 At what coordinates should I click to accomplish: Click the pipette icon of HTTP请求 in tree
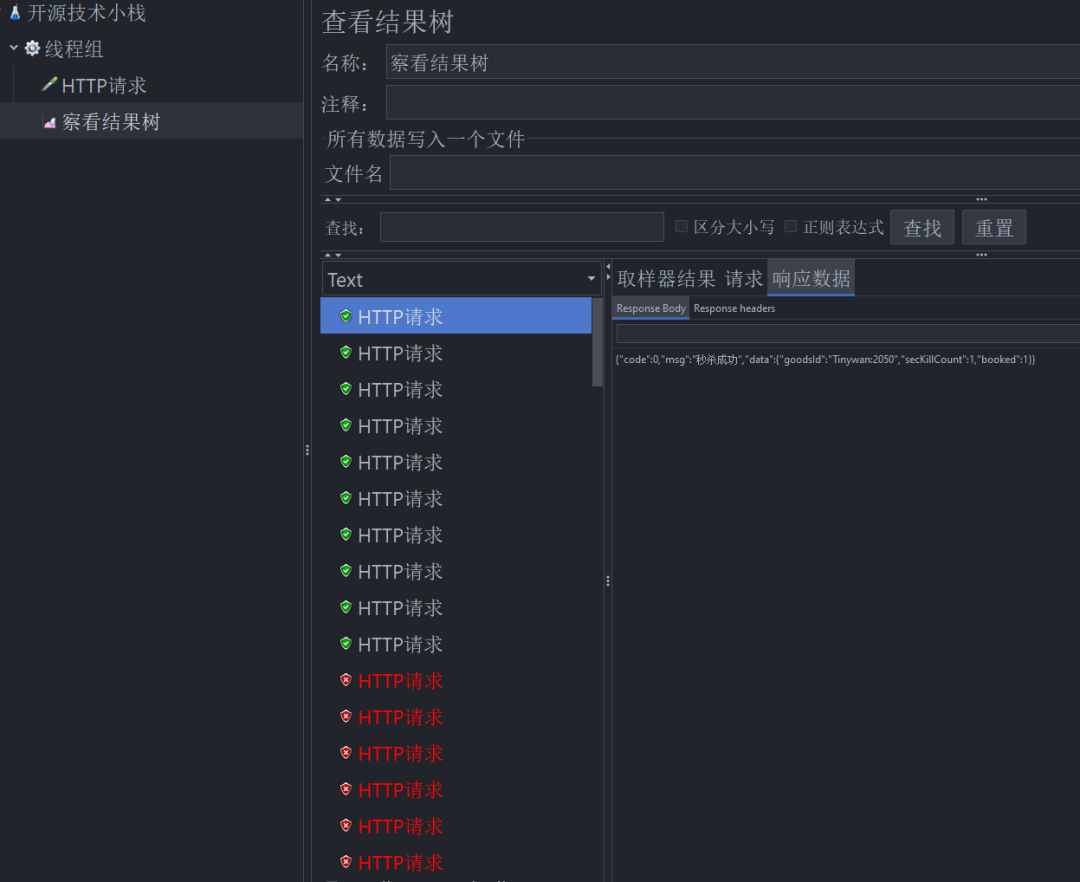coord(49,84)
